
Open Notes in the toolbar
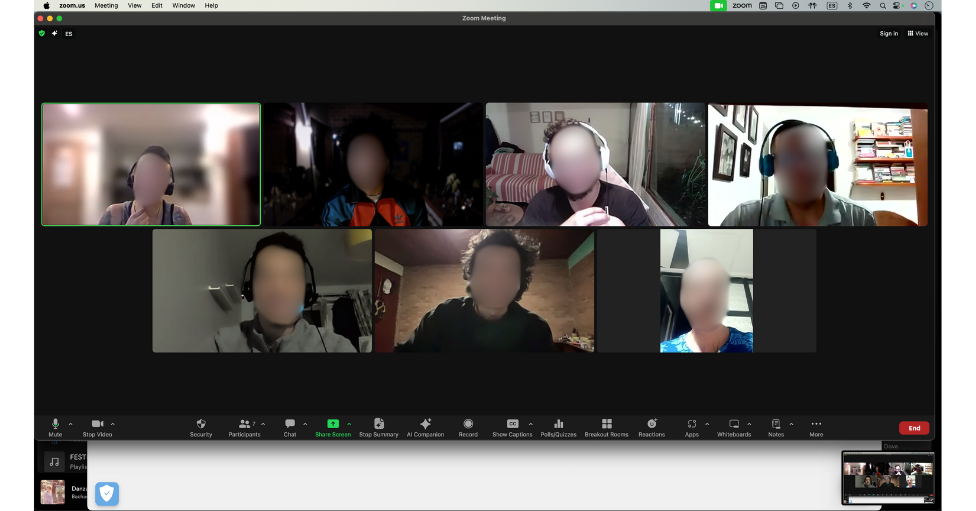(x=776, y=428)
